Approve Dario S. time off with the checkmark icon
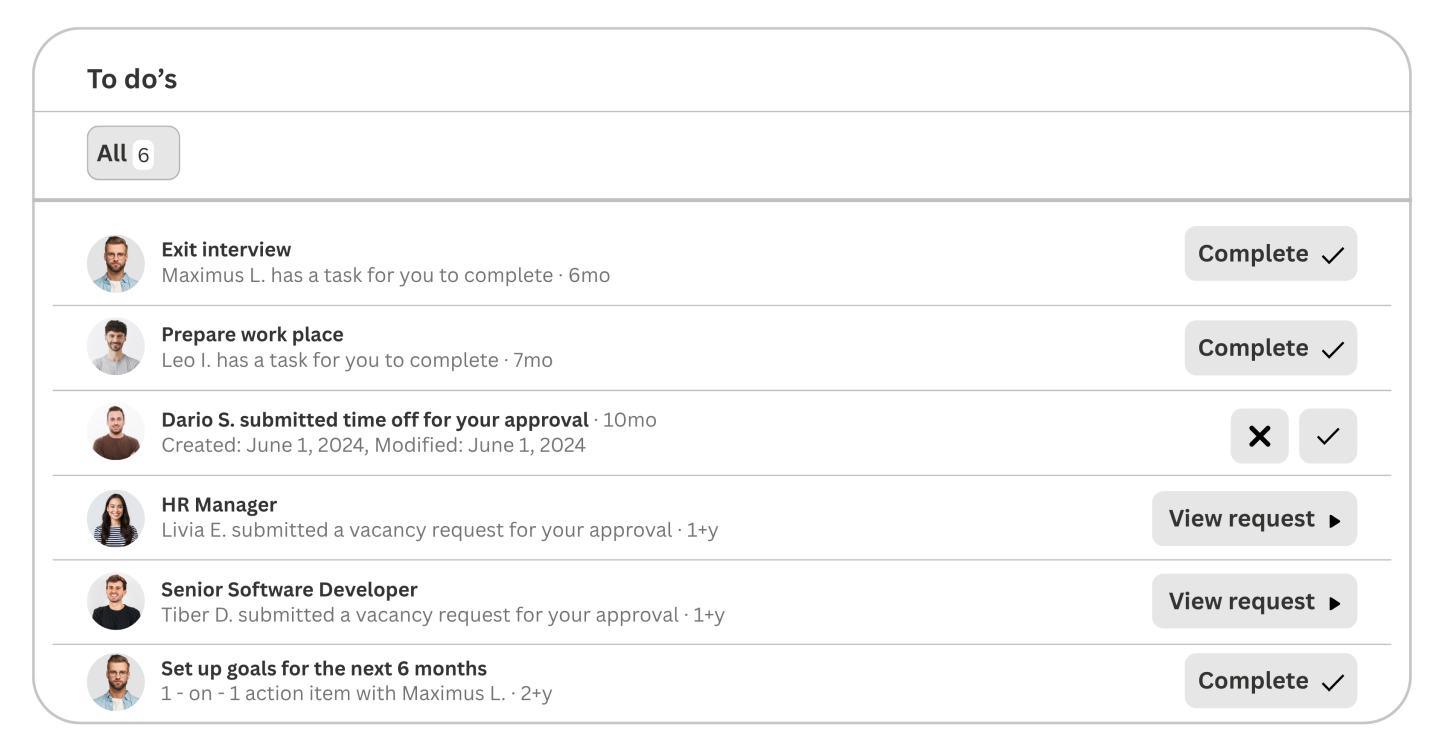Screen dimensions: 1438x750 click(1327, 436)
